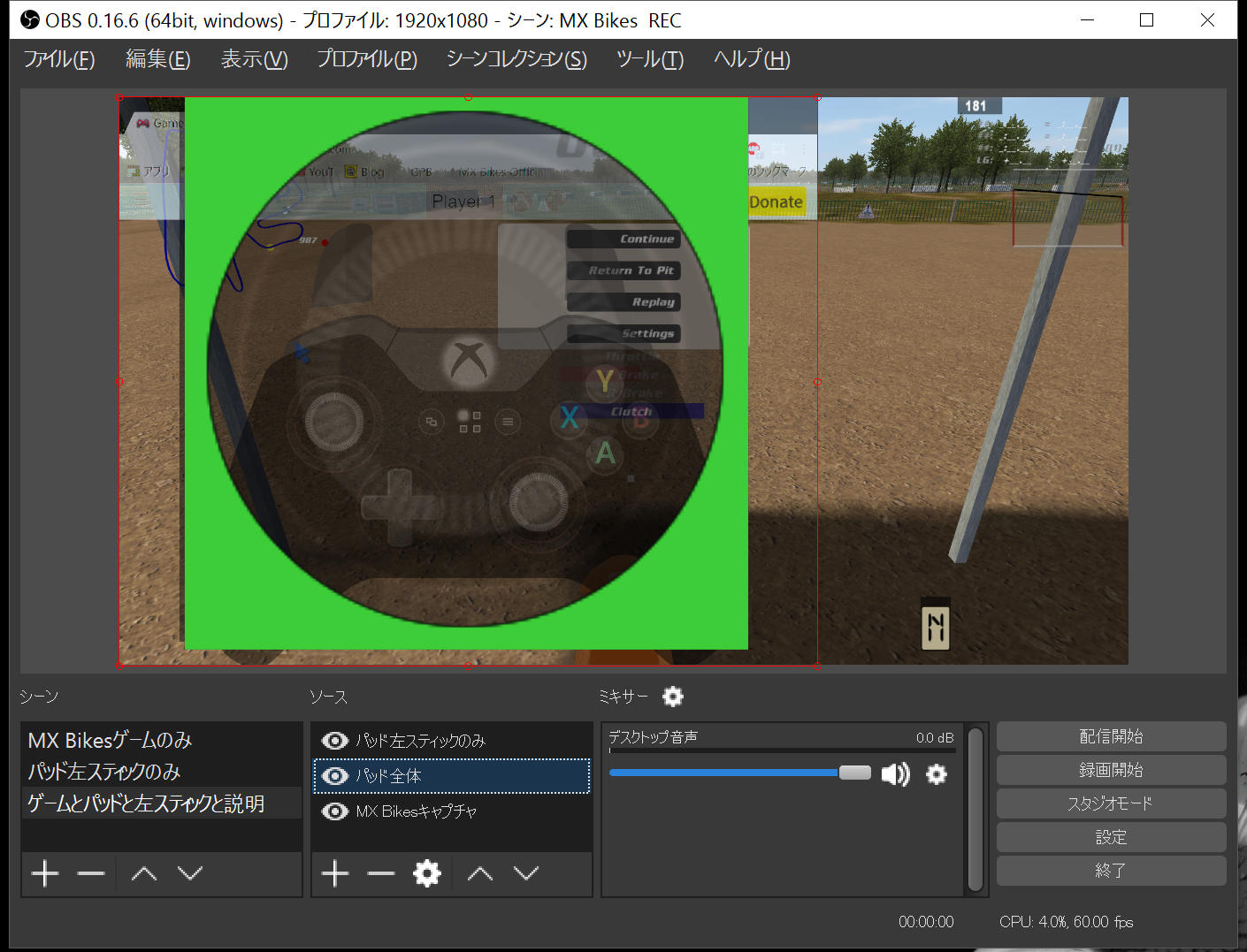The image size is (1247, 952).
Task: Open the ファイル(F) menu
Action: click(59, 59)
